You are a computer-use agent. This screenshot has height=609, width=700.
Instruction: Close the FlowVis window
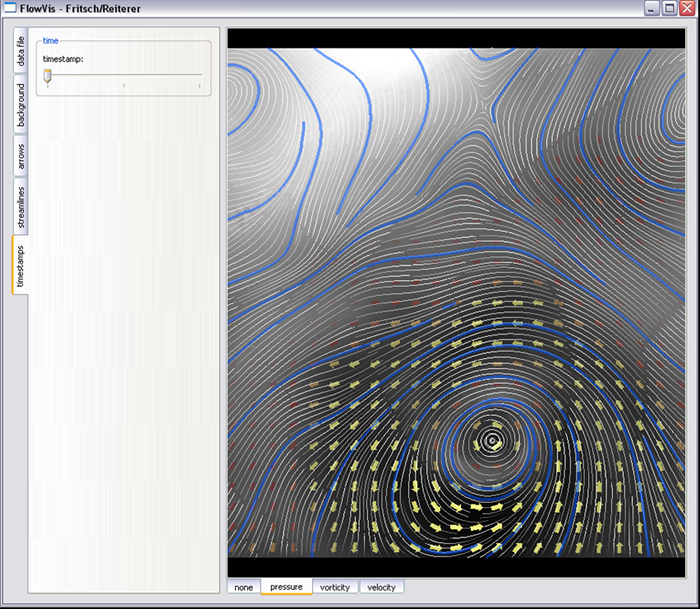pos(686,8)
